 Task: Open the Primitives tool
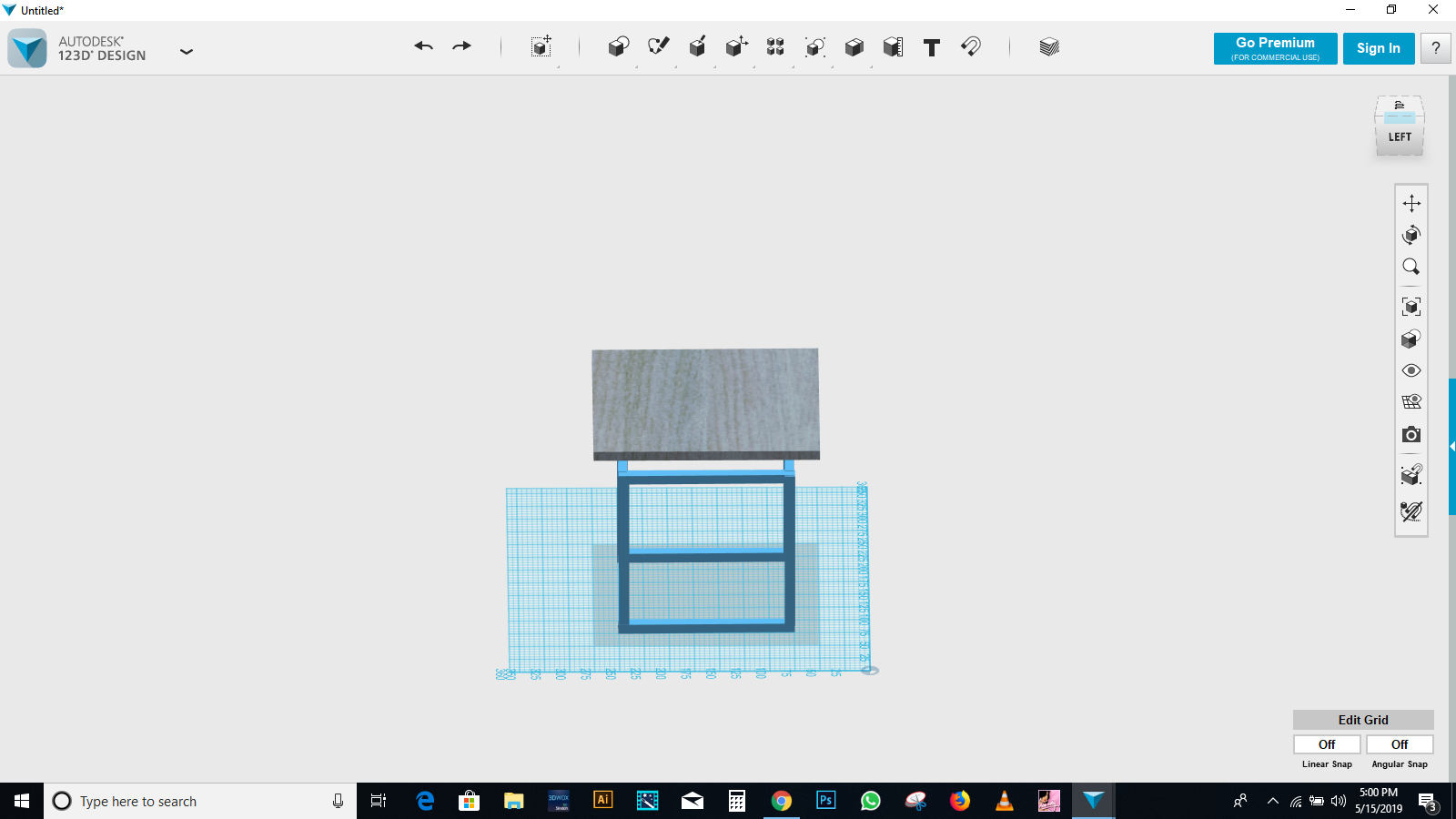(x=618, y=46)
